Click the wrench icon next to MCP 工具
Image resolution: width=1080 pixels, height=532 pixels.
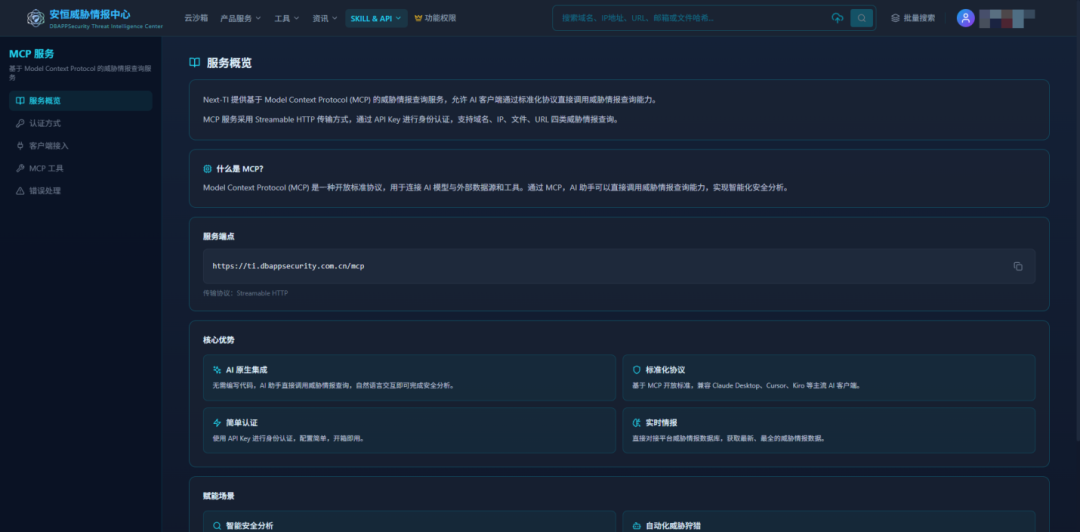coord(20,168)
